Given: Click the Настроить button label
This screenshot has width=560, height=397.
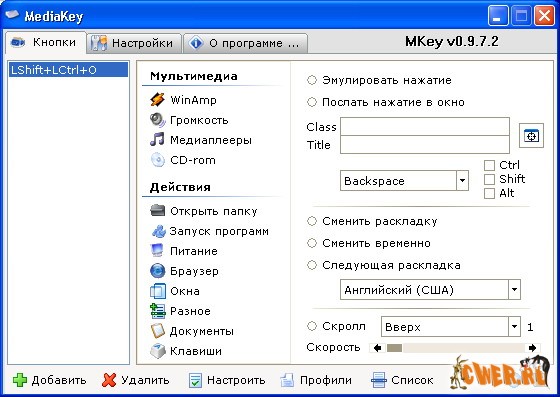Looking at the screenshot, I should pyautogui.click(x=236, y=380).
